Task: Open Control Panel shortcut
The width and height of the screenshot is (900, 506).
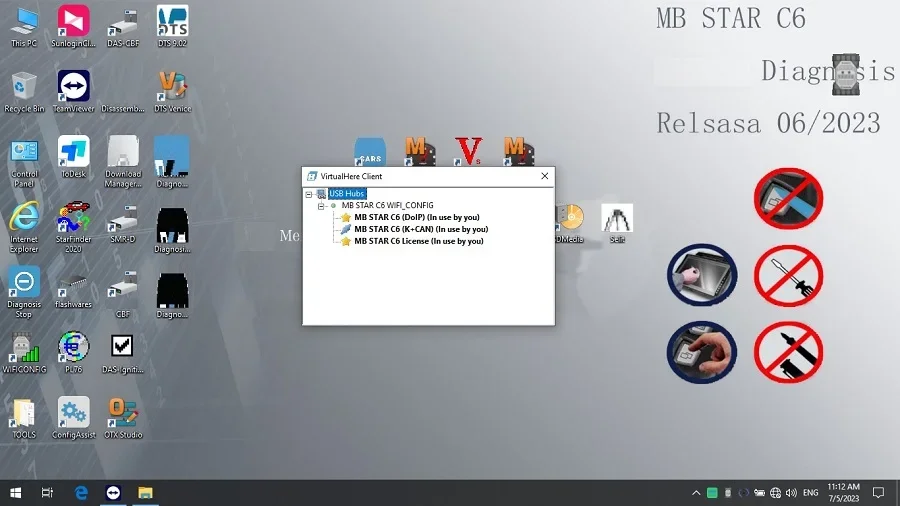Action: (24, 163)
